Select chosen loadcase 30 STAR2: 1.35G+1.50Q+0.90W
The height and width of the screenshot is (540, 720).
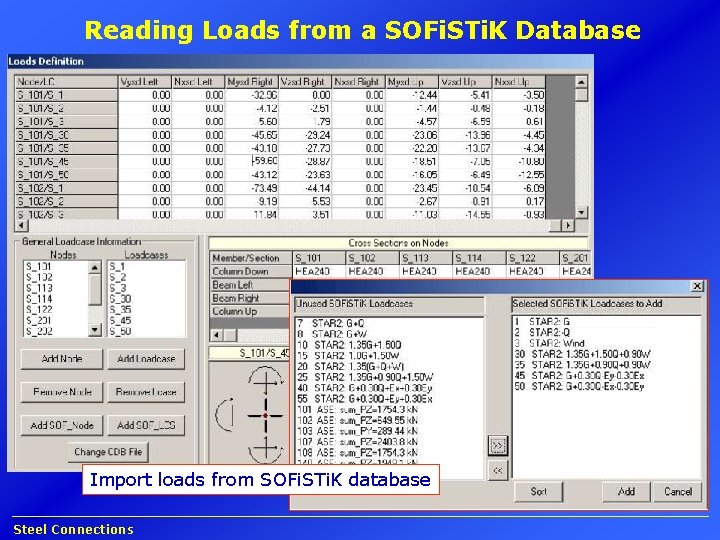pyautogui.click(x=582, y=354)
